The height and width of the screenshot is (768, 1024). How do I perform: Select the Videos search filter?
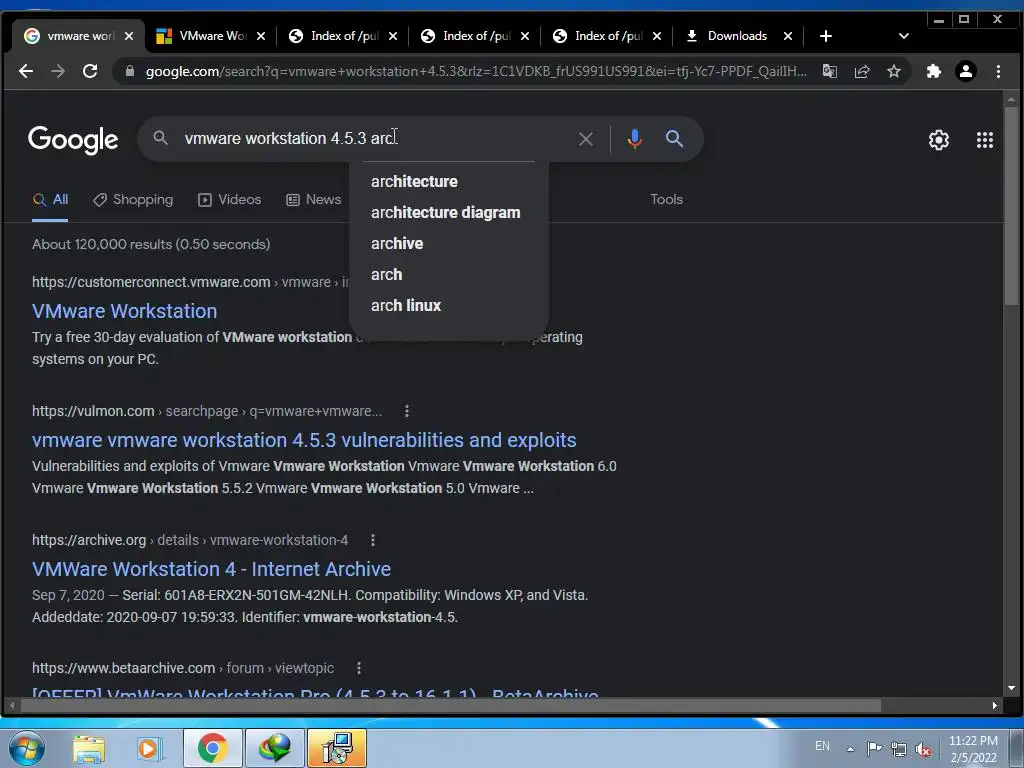(x=229, y=199)
